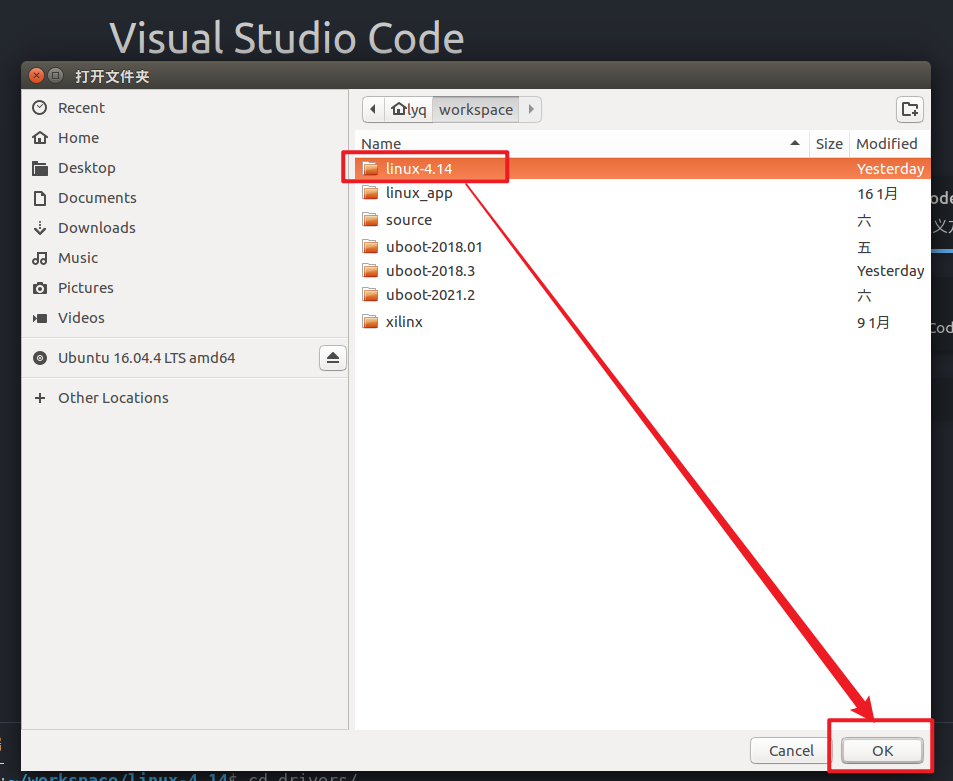
Task: Click the Music note icon
Action: 40,258
